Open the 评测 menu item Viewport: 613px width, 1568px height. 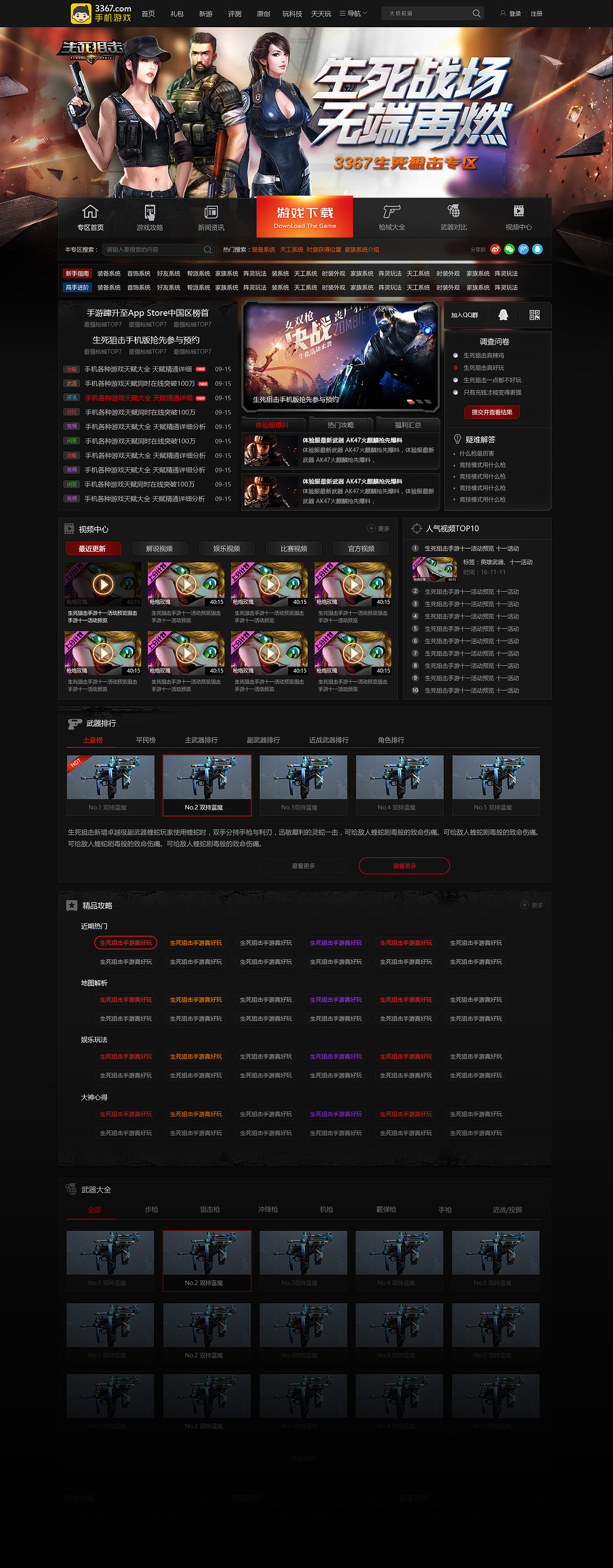(235, 13)
